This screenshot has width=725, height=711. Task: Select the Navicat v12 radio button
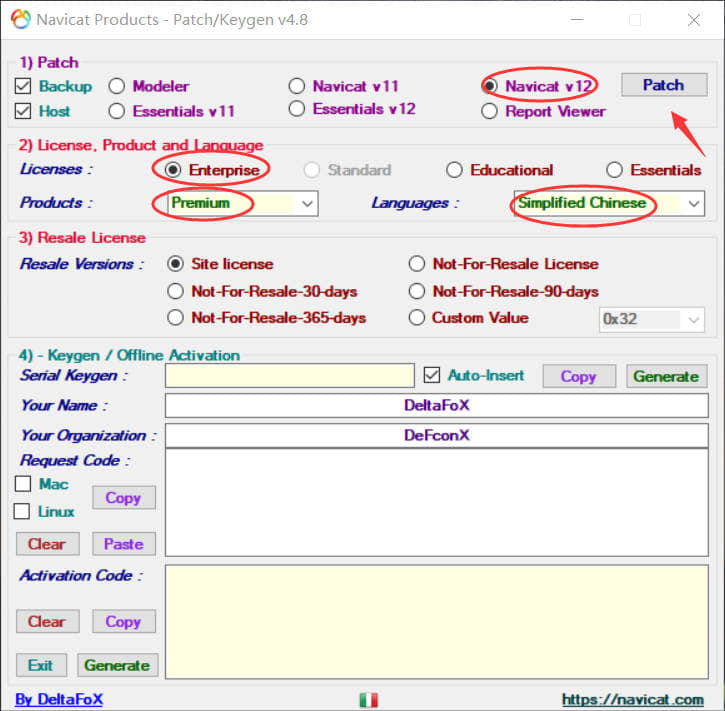(x=489, y=86)
